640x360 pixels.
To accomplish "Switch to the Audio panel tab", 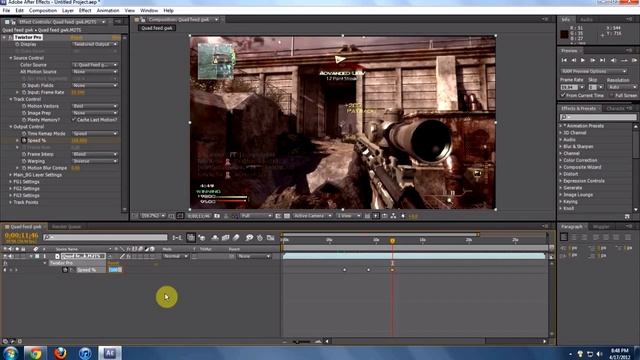I will [587, 20].
